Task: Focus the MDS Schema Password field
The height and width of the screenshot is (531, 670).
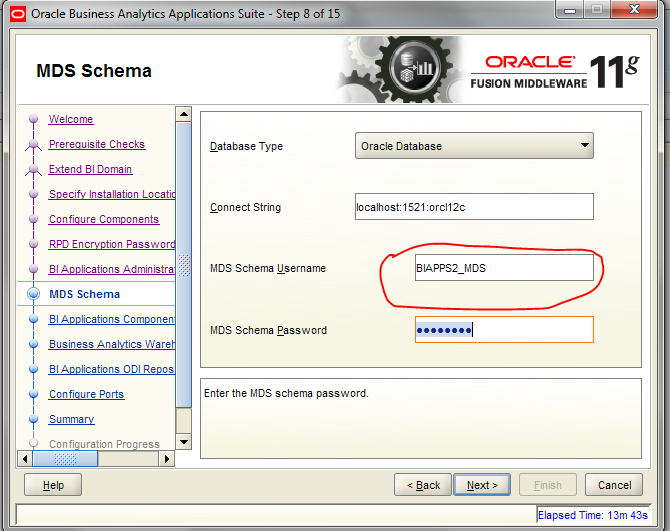Action: click(x=504, y=329)
